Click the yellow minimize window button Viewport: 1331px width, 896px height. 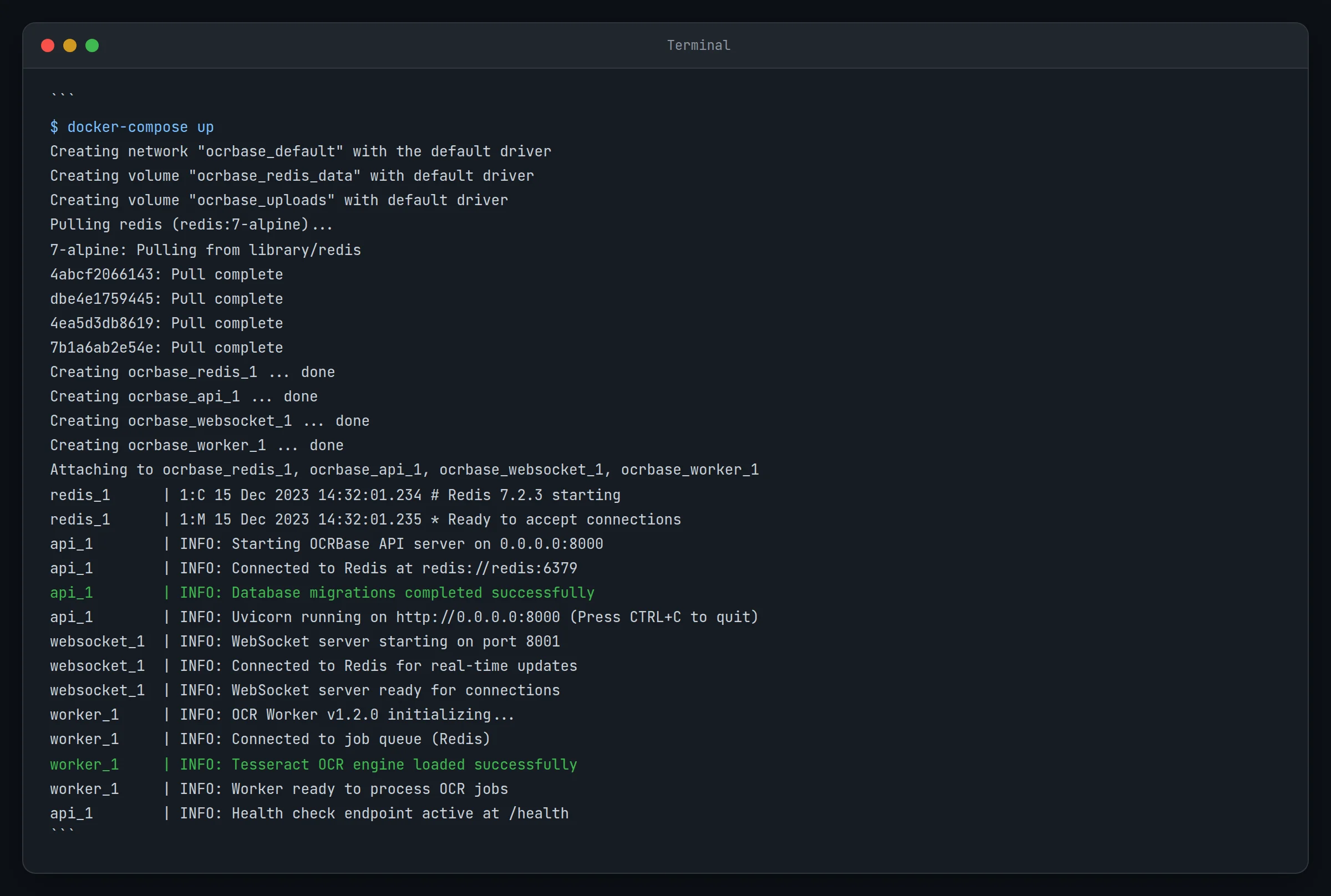click(x=70, y=45)
